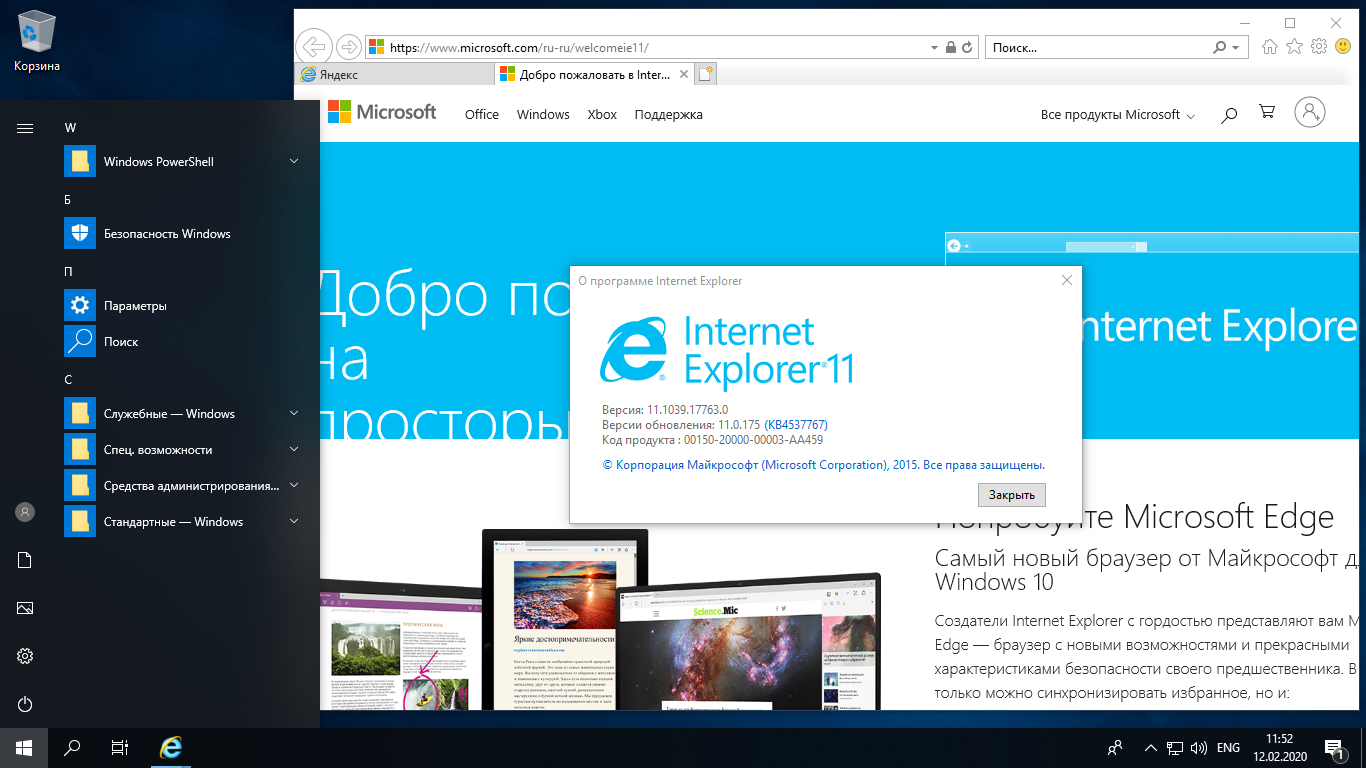Click the search magnifier on Microsoft page
Viewport: 1366px width, 768px height.
point(1229,115)
